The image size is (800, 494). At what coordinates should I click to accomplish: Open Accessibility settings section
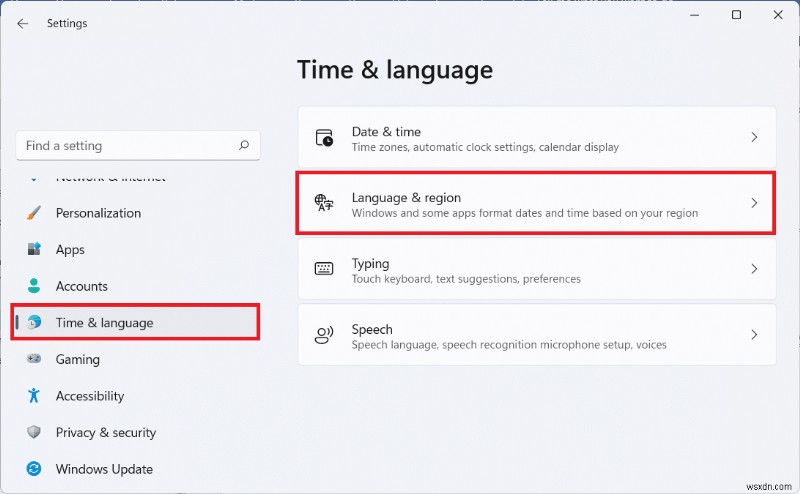point(136,396)
